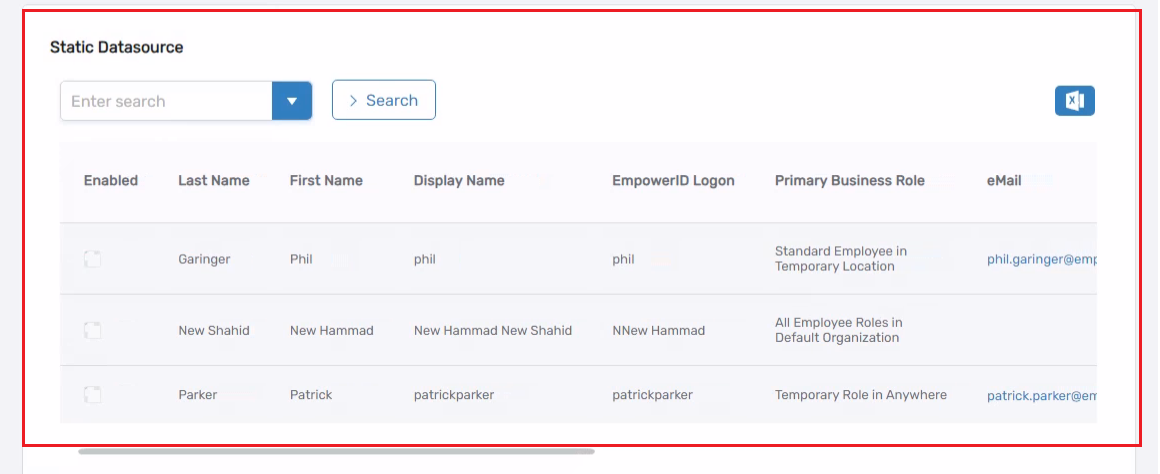The height and width of the screenshot is (474, 1160).
Task: Sort by the Display Name column header
Action: coord(459,180)
